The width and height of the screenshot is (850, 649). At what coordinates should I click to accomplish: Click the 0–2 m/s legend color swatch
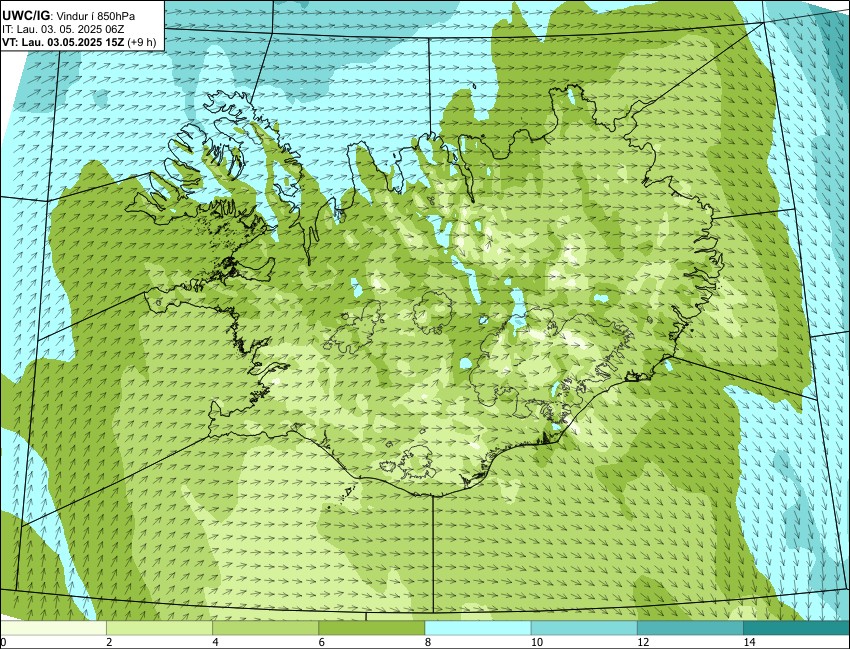[53, 628]
